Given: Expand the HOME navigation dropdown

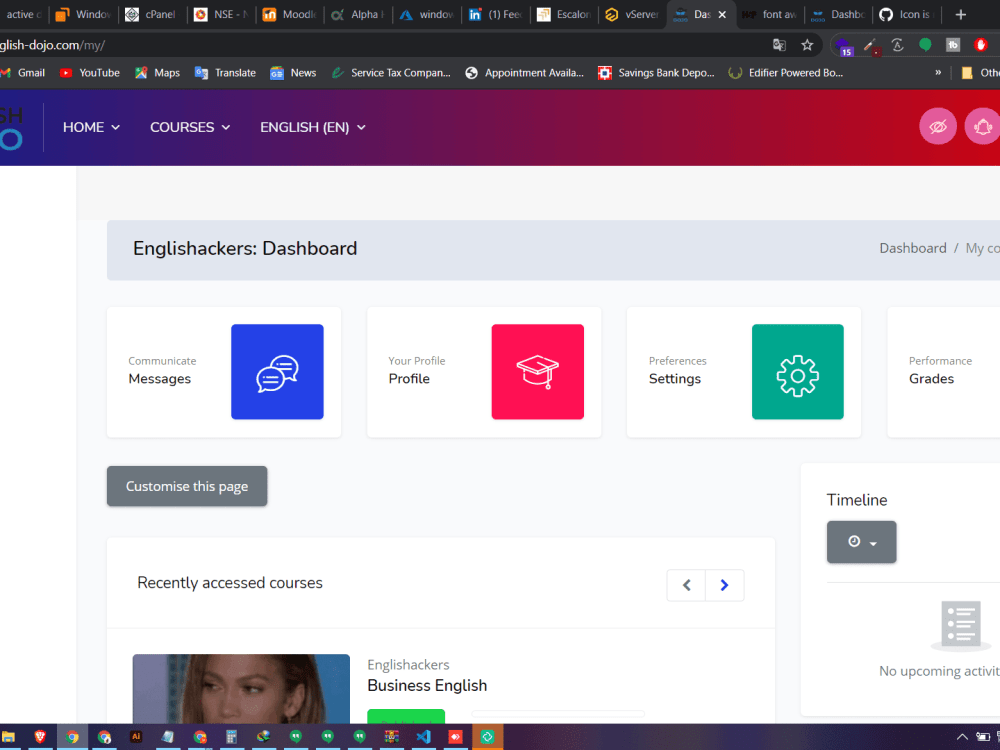Looking at the screenshot, I should (x=91, y=127).
